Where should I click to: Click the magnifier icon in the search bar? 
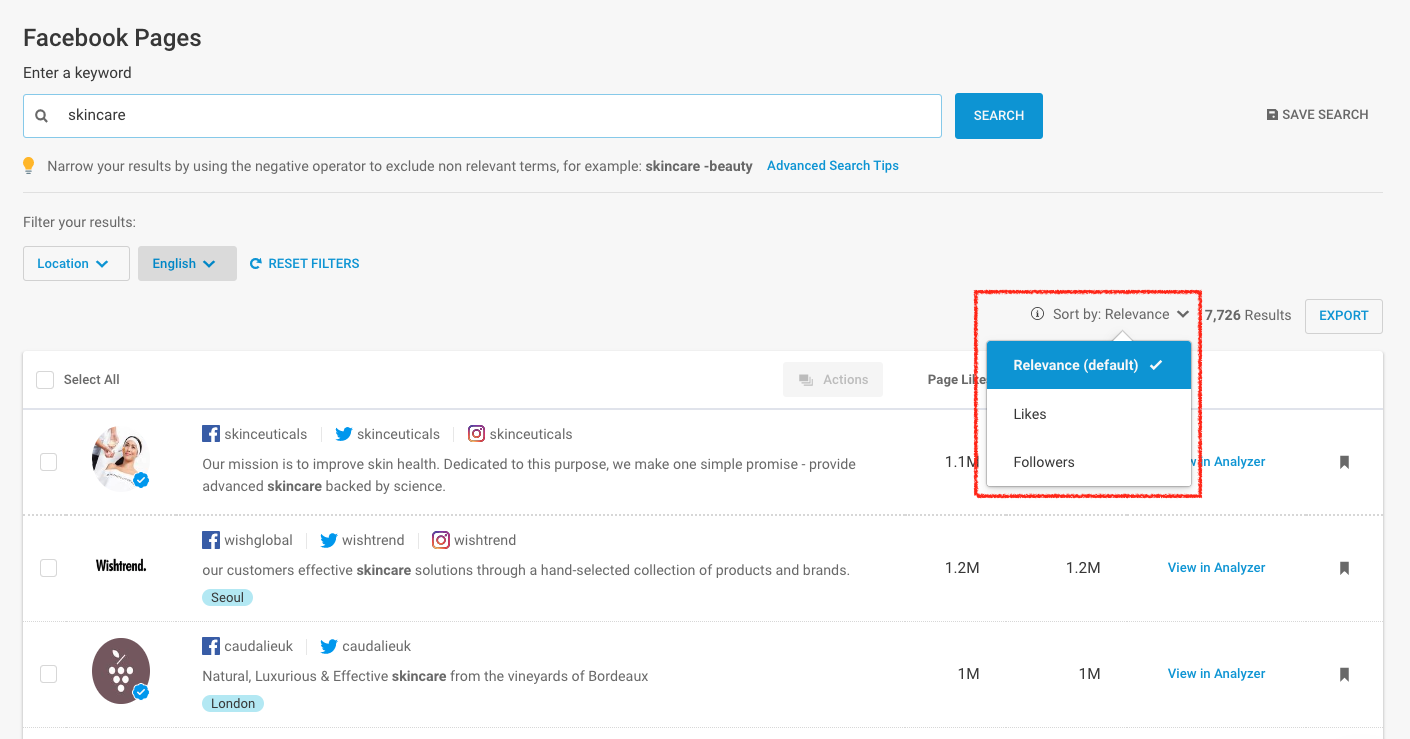pos(41,116)
